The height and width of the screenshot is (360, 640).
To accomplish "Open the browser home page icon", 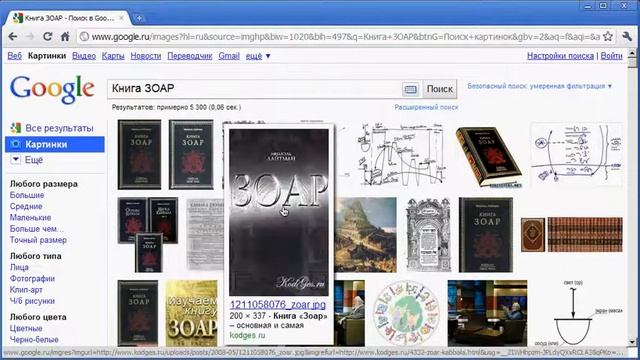I will (x=65, y=37).
